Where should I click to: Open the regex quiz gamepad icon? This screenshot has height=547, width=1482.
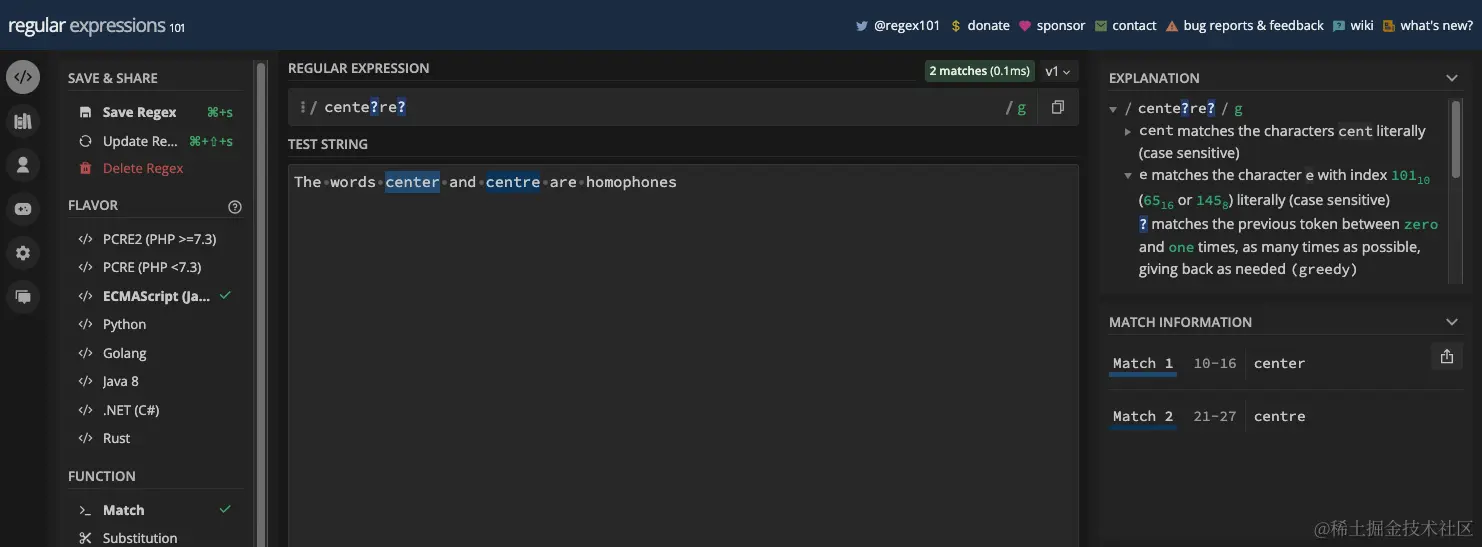pyautogui.click(x=23, y=209)
